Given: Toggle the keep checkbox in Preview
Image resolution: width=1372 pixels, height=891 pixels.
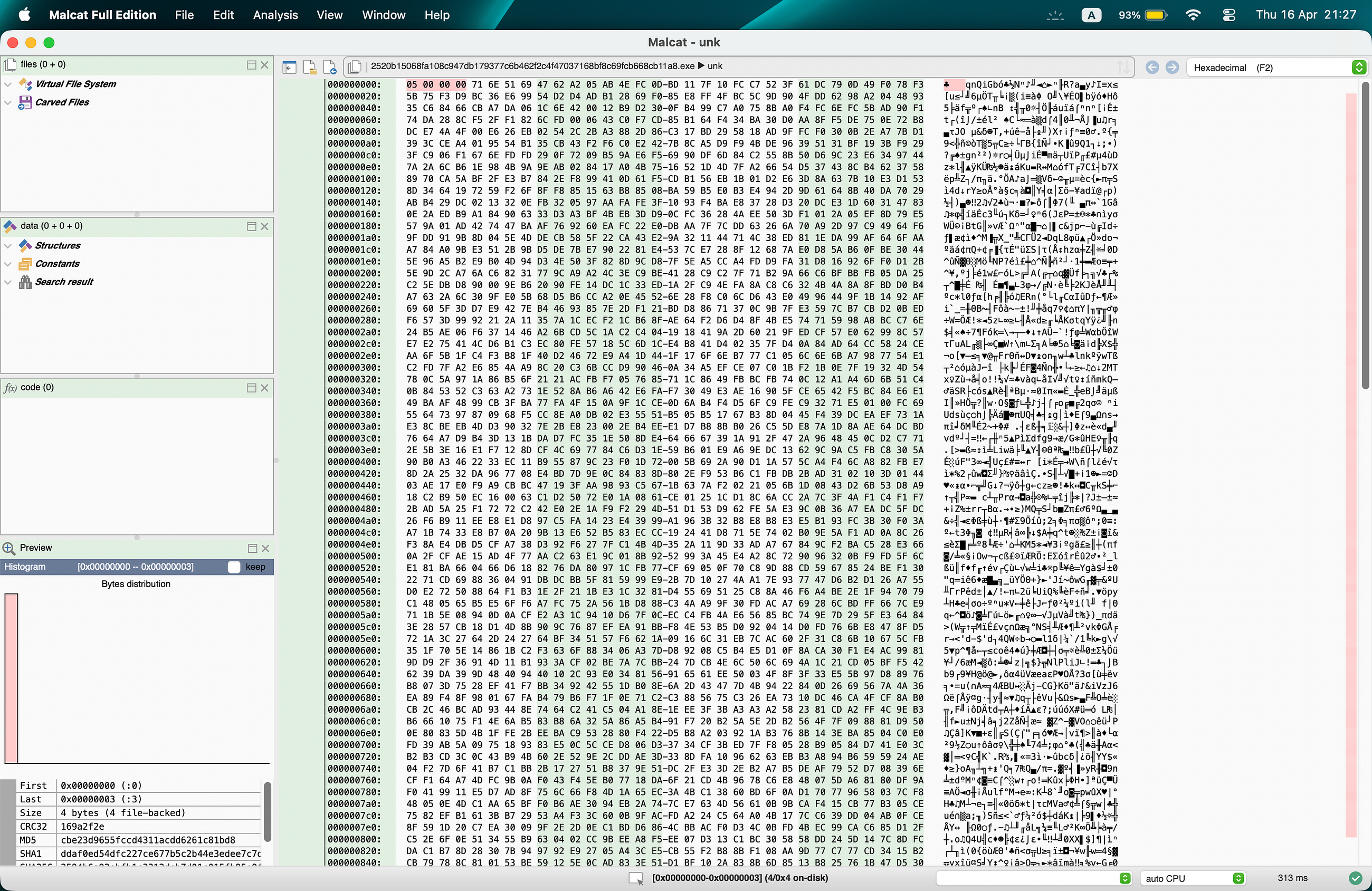Looking at the screenshot, I should [234, 567].
